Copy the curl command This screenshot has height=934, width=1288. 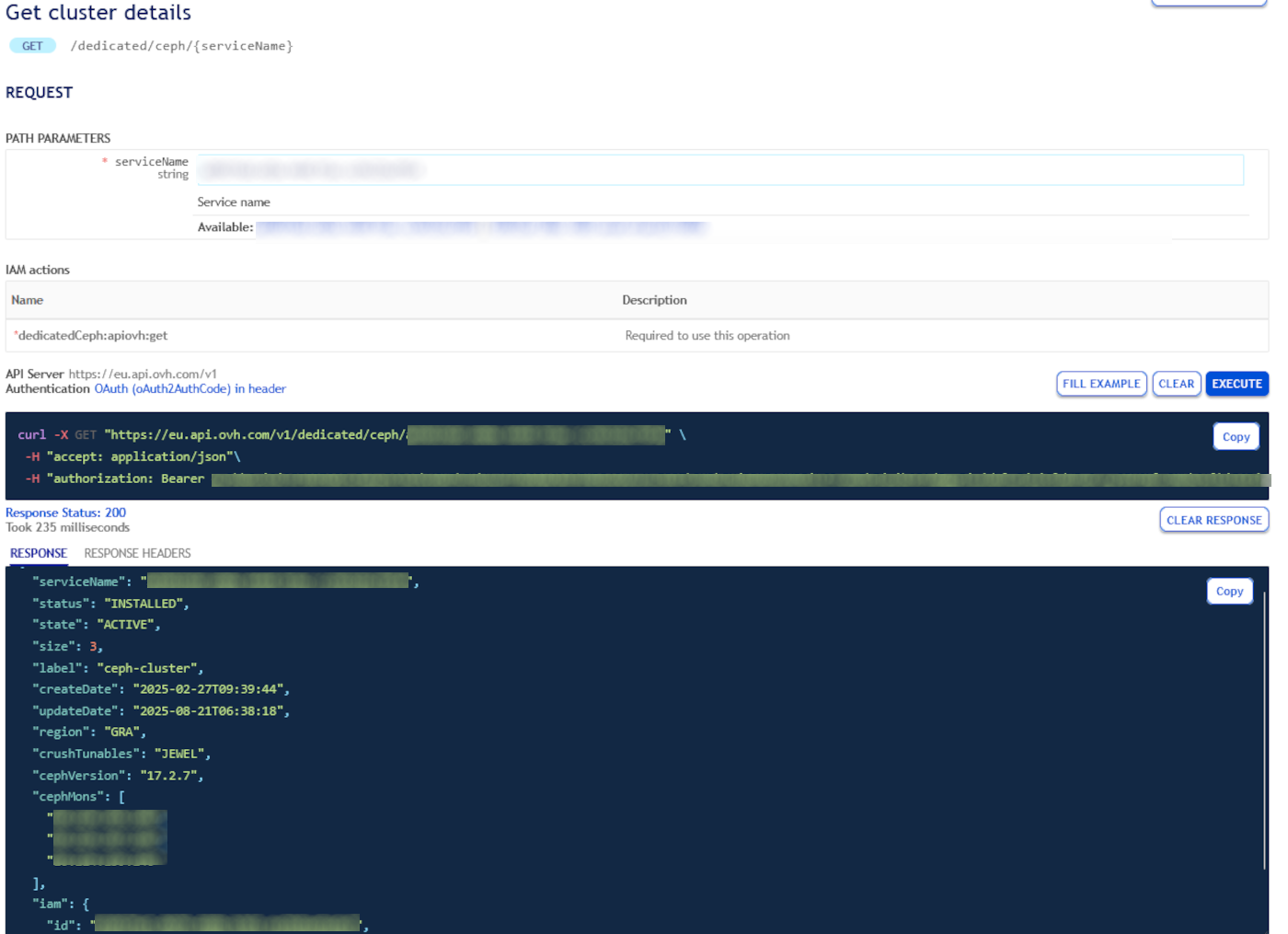(1236, 436)
